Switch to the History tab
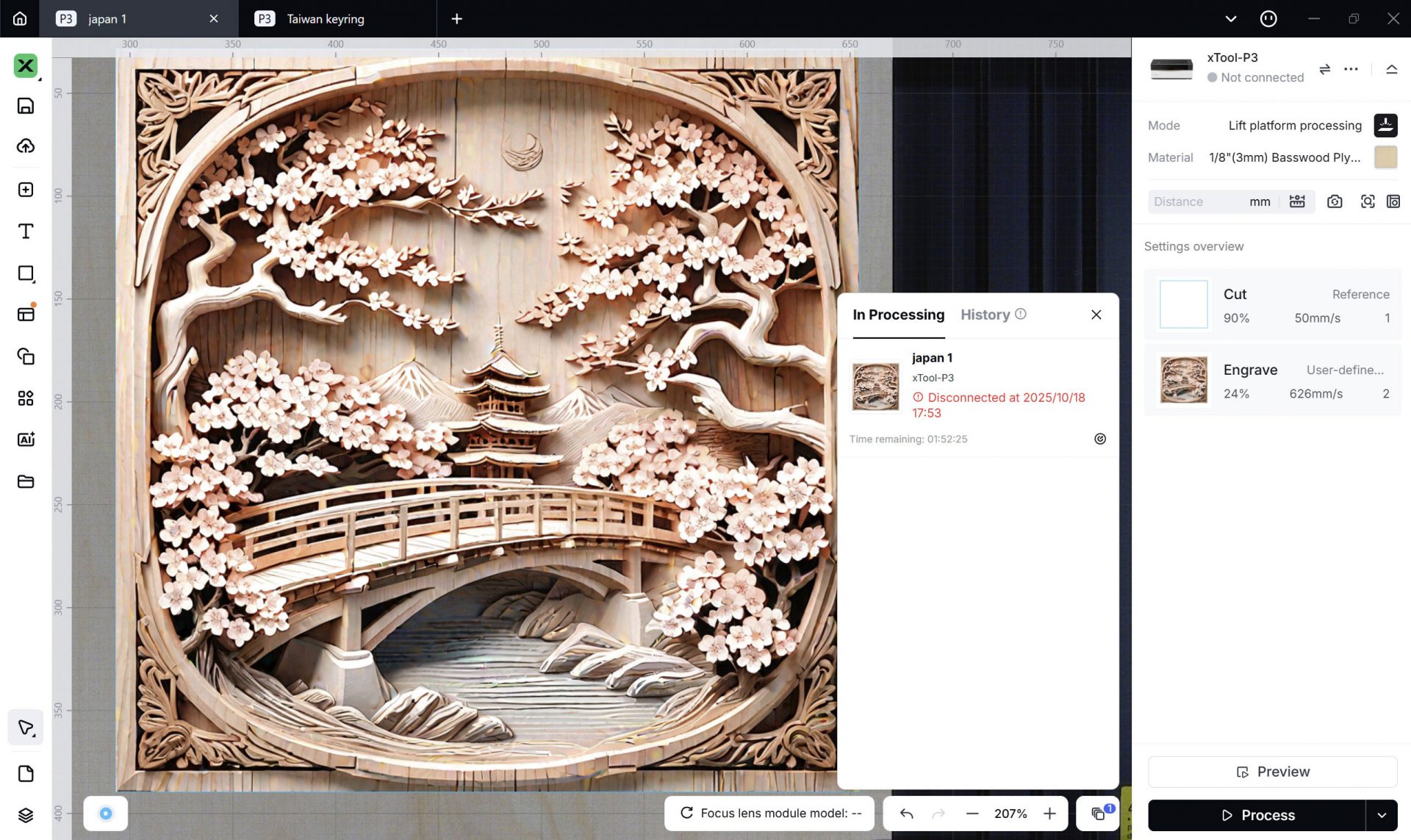 pyautogui.click(x=985, y=315)
